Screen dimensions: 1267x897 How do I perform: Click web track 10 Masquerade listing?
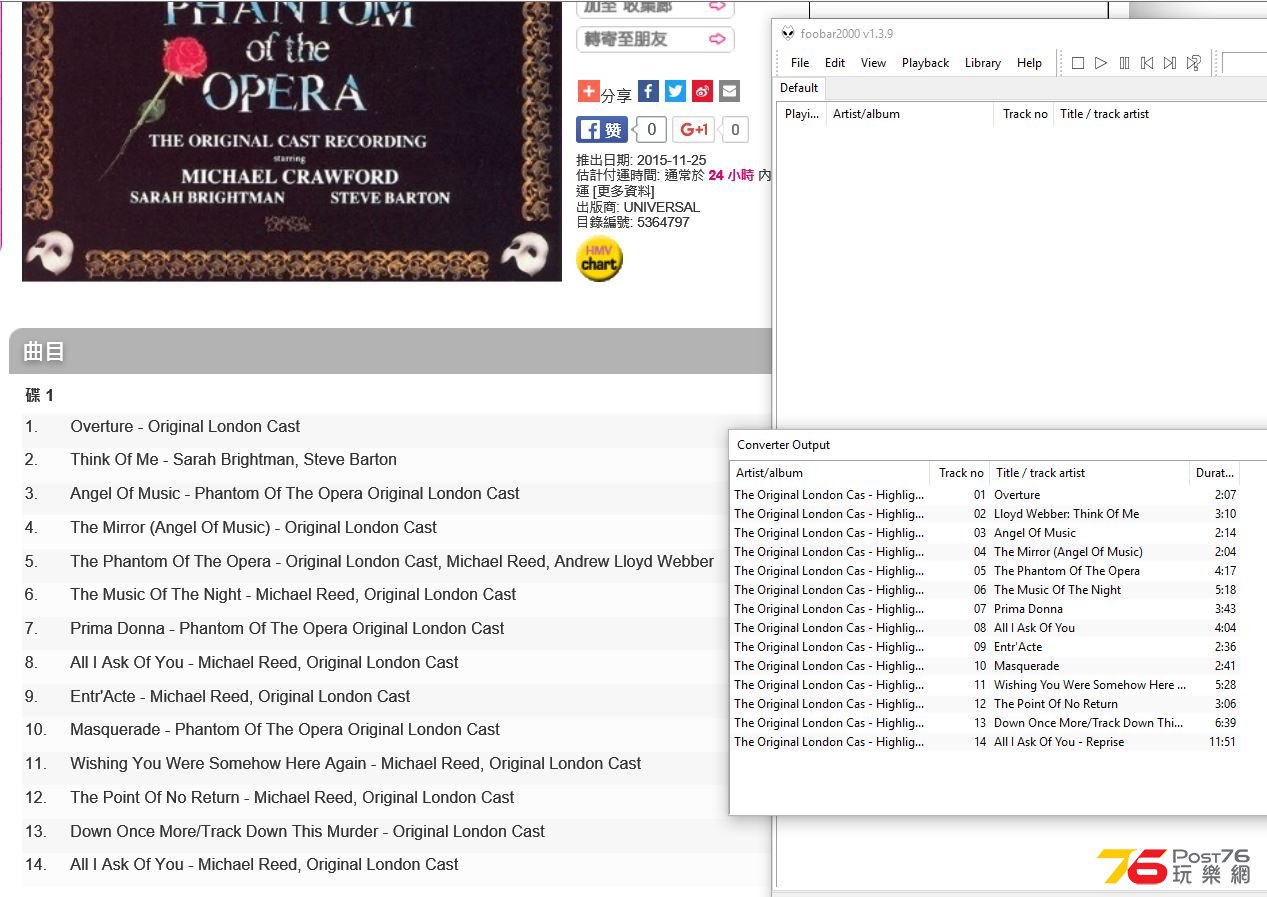pyautogui.click(x=285, y=730)
